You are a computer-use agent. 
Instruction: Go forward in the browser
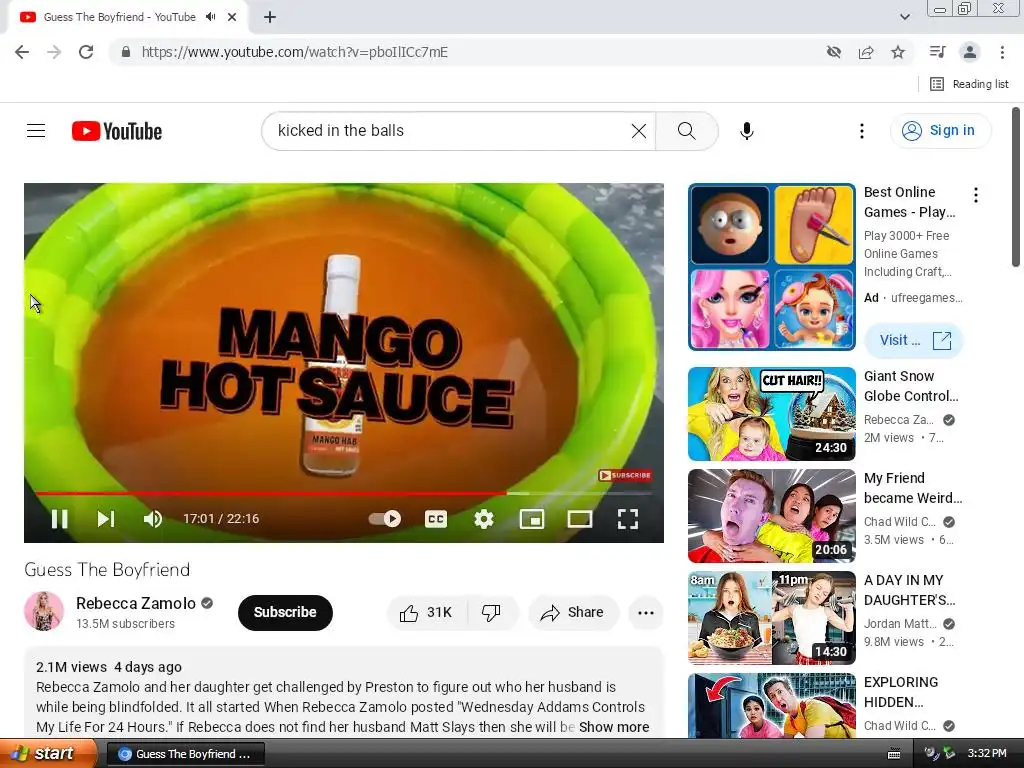click(x=54, y=52)
